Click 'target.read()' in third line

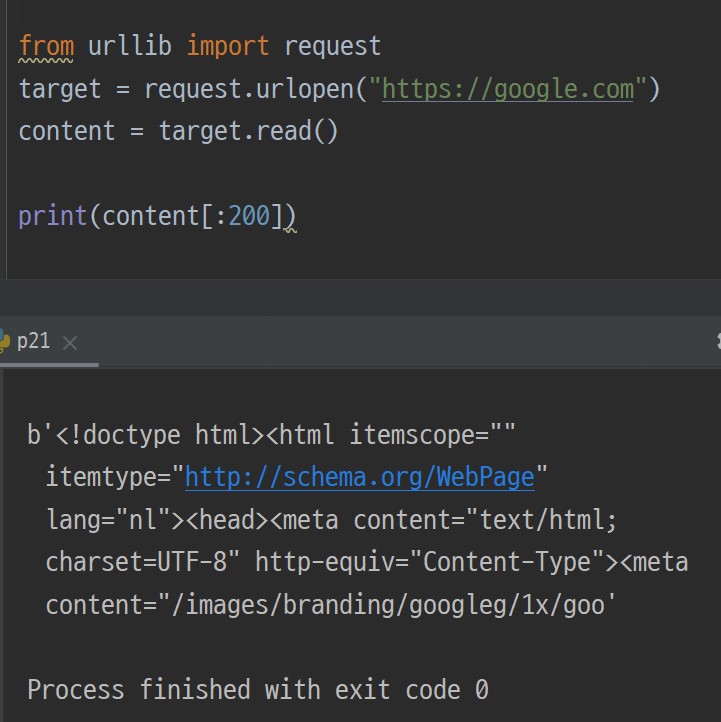tap(249, 131)
